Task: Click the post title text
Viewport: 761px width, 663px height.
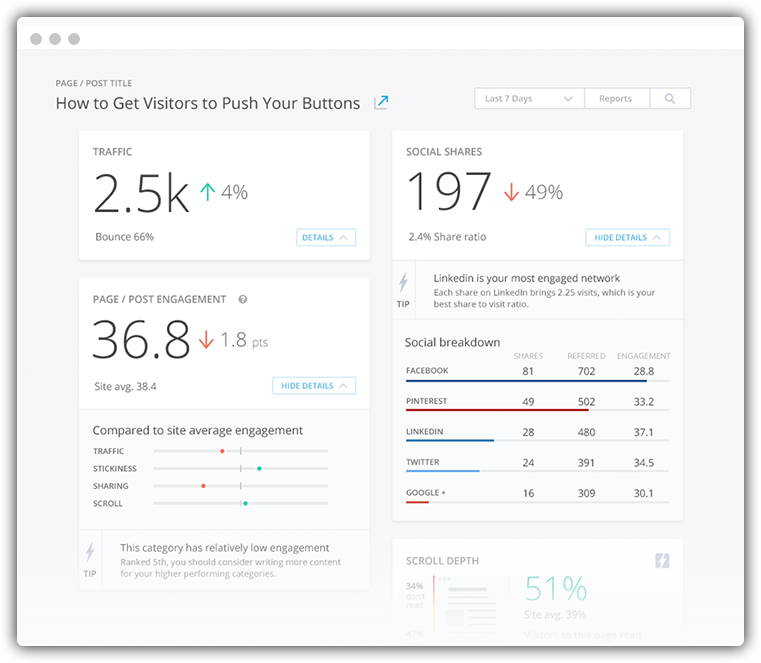Action: pos(208,103)
